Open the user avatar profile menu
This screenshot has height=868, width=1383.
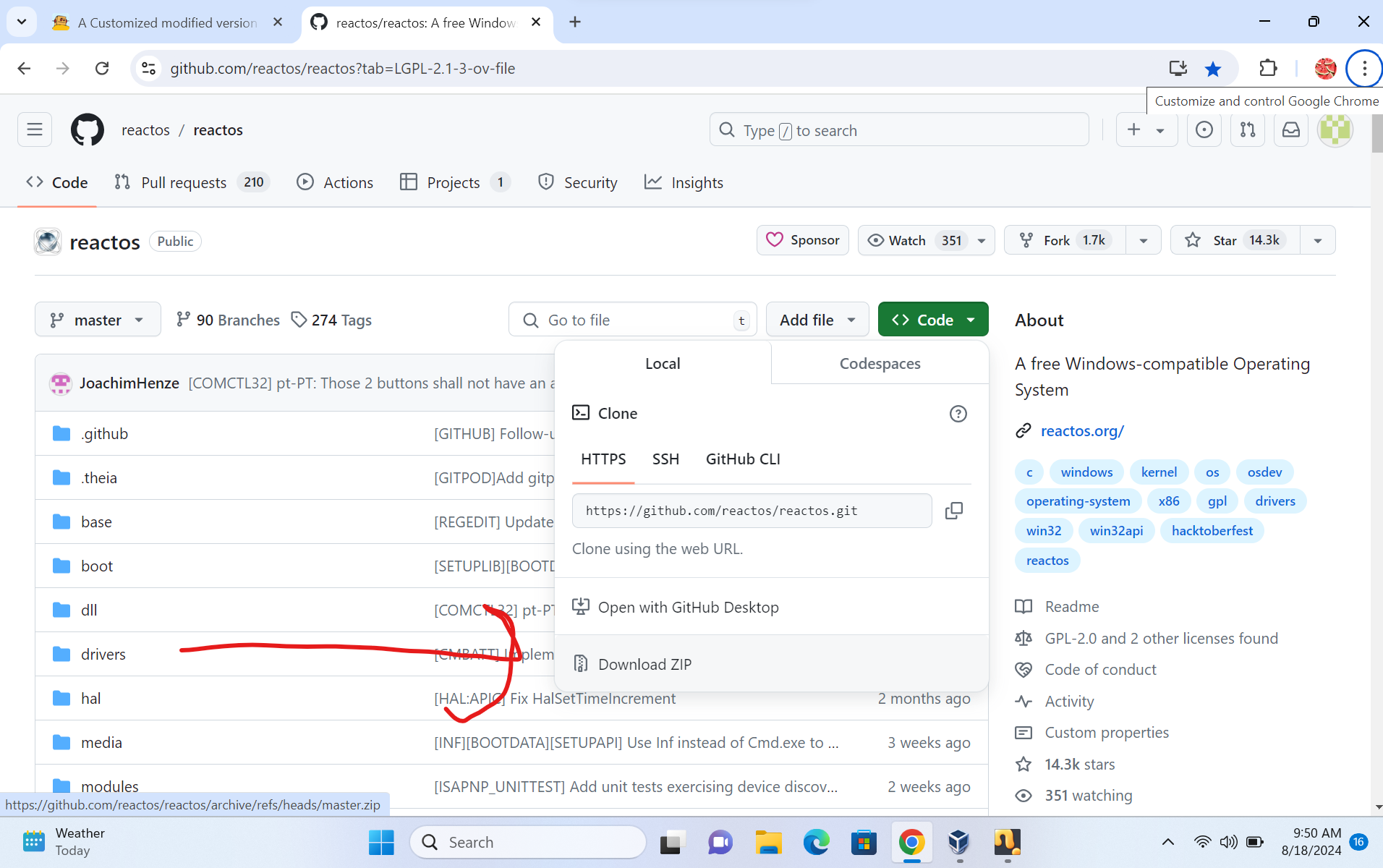click(1335, 130)
